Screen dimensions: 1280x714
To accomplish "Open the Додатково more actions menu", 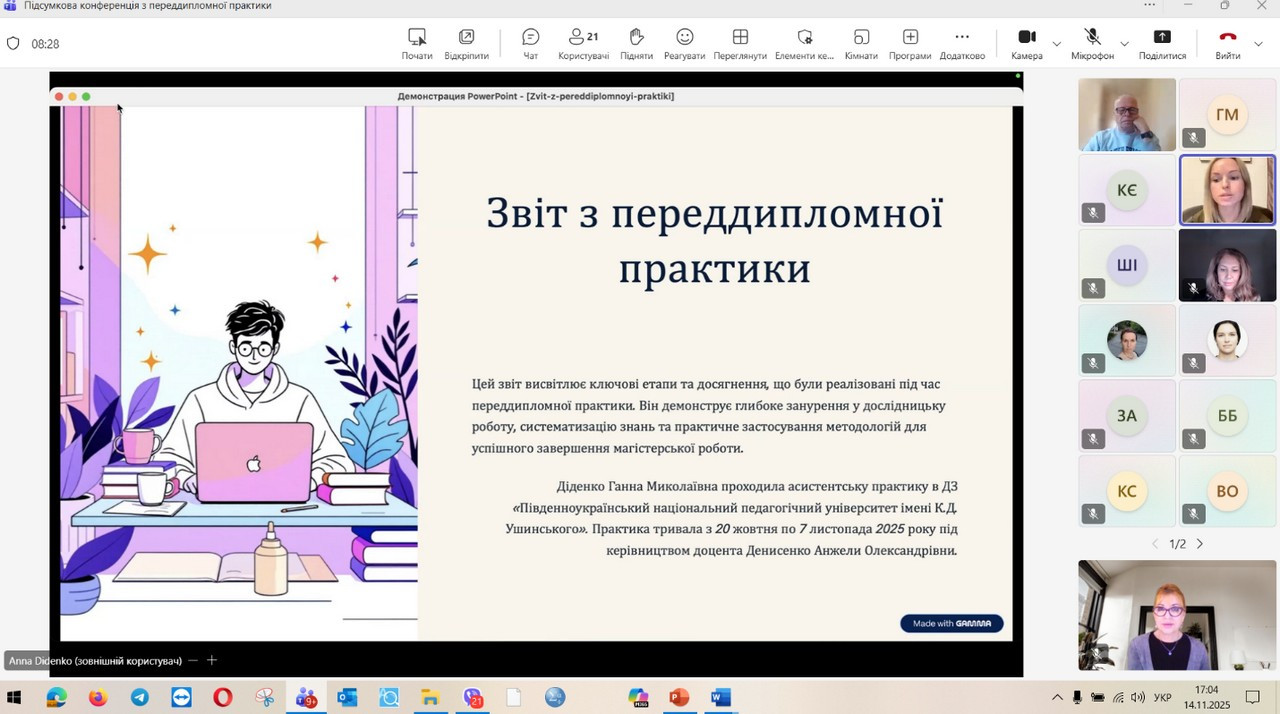I will tap(962, 44).
